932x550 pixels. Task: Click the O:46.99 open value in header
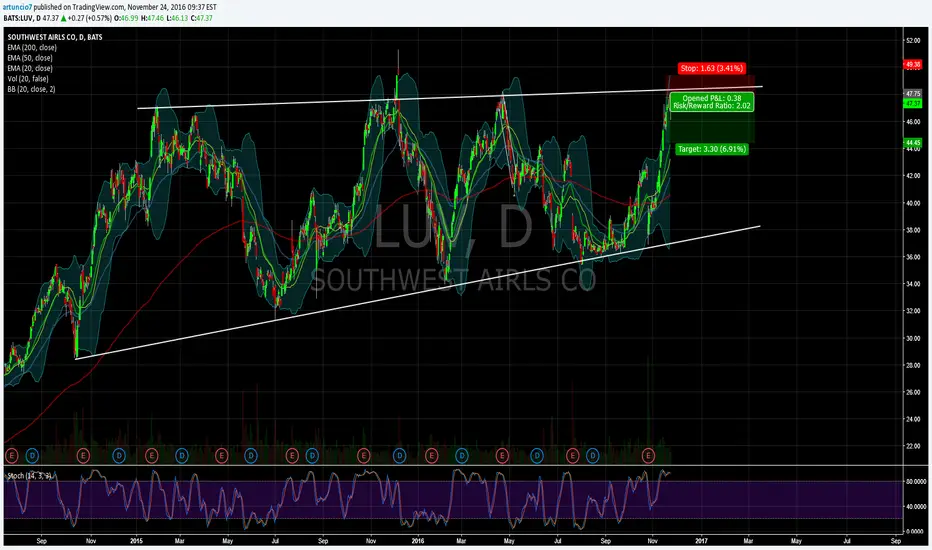(126, 18)
